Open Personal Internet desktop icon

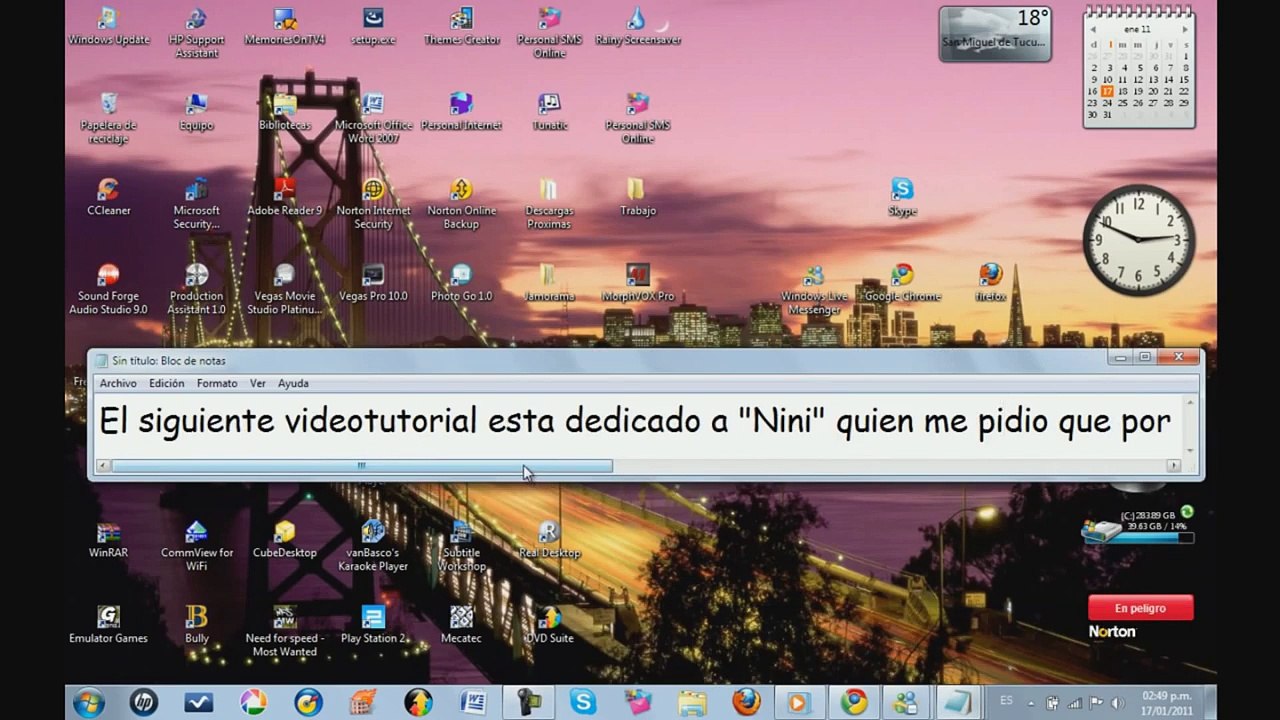461,112
